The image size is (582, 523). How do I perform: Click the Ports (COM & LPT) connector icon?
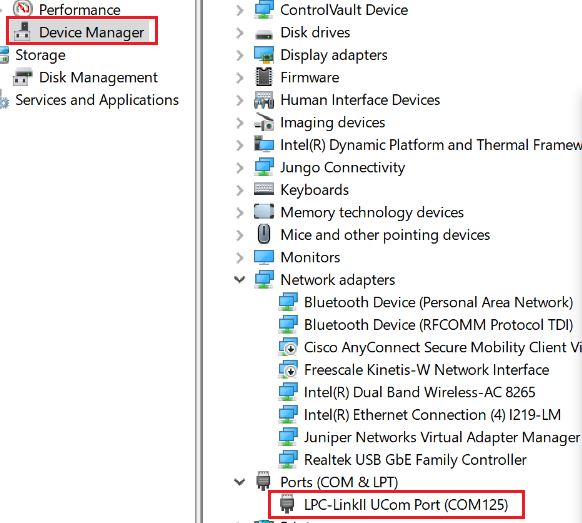coord(264,481)
